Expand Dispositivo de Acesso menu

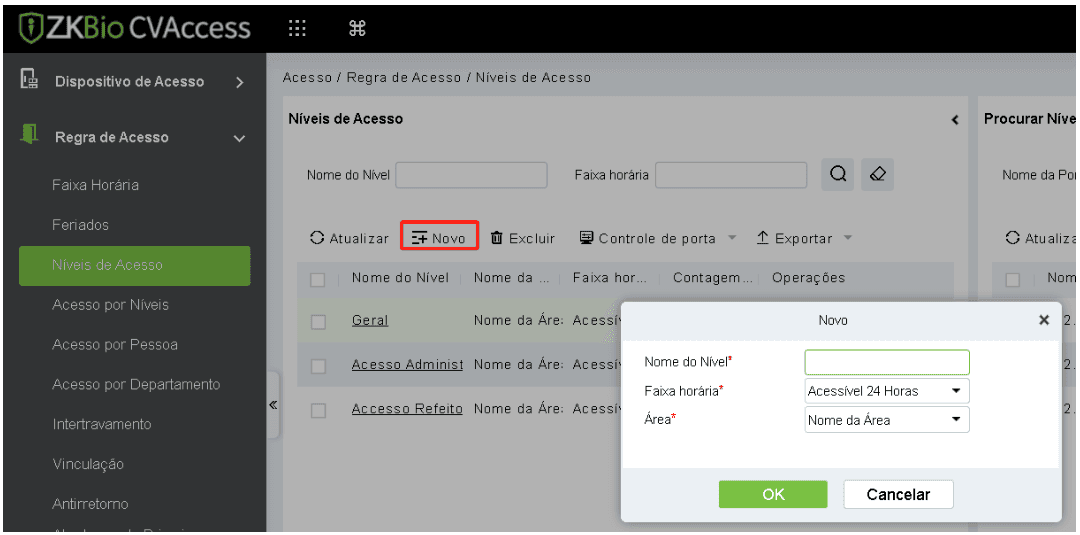click(x=240, y=83)
